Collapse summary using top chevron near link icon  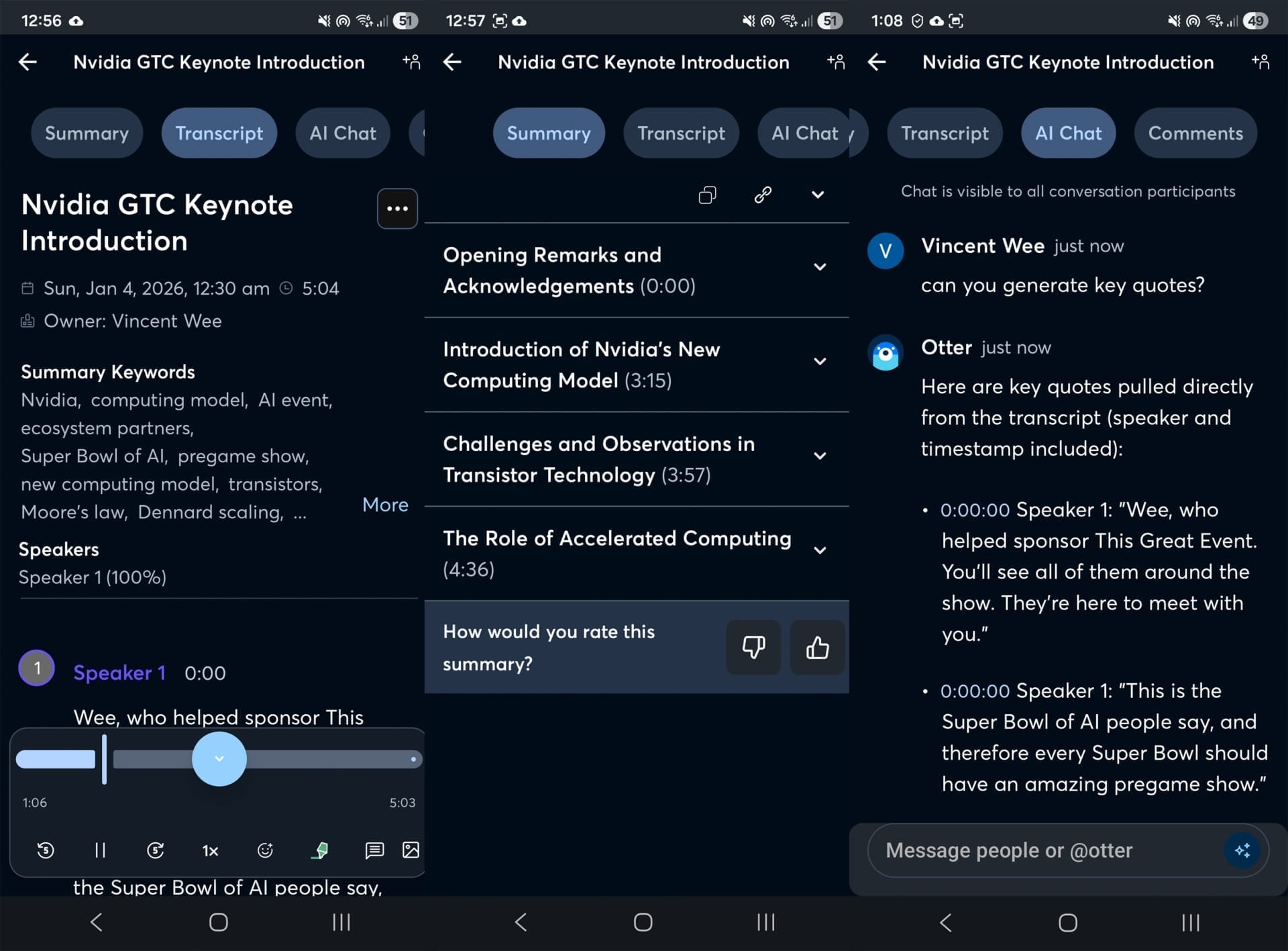[x=818, y=195]
